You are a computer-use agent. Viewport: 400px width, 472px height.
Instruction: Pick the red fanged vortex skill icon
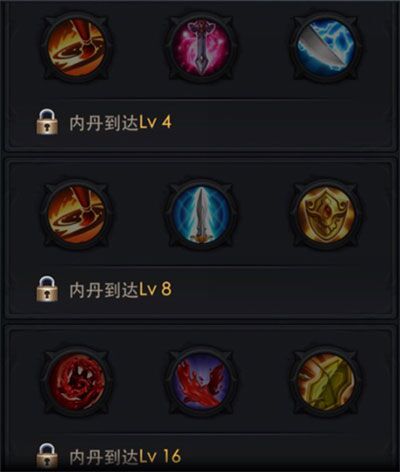click(75, 382)
